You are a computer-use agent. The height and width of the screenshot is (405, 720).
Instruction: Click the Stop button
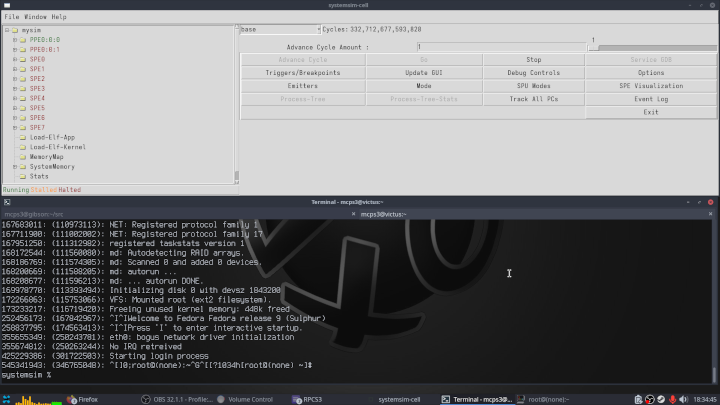tap(534, 60)
